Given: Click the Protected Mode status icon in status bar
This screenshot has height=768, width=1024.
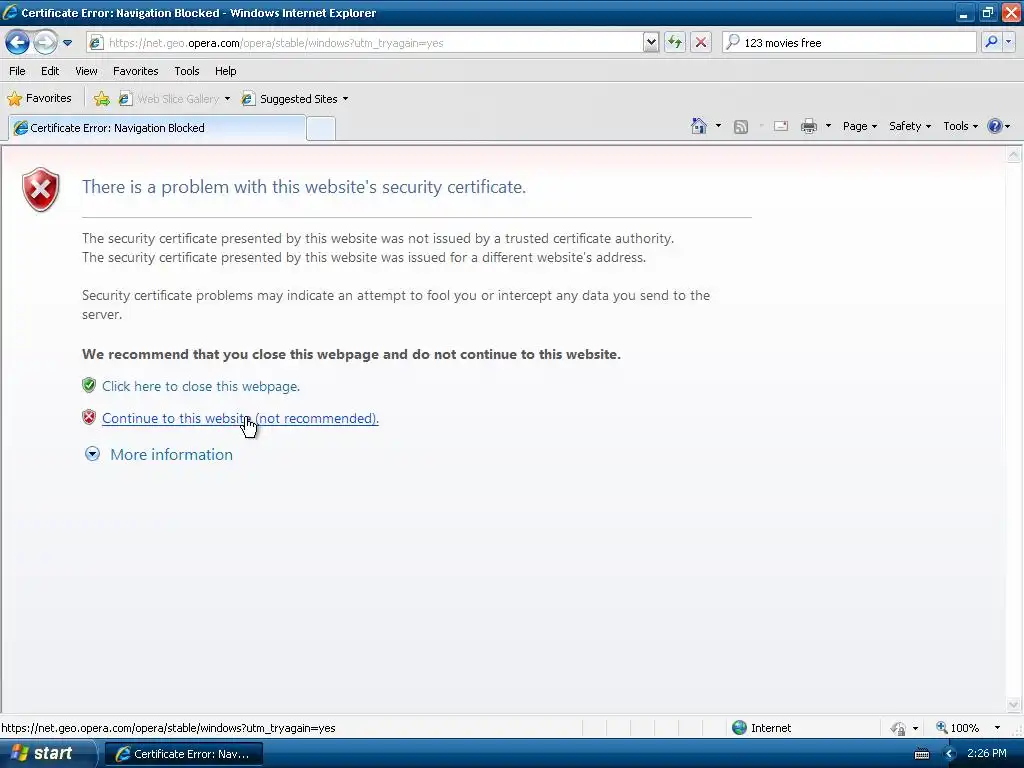Looking at the screenshot, I should (899, 728).
